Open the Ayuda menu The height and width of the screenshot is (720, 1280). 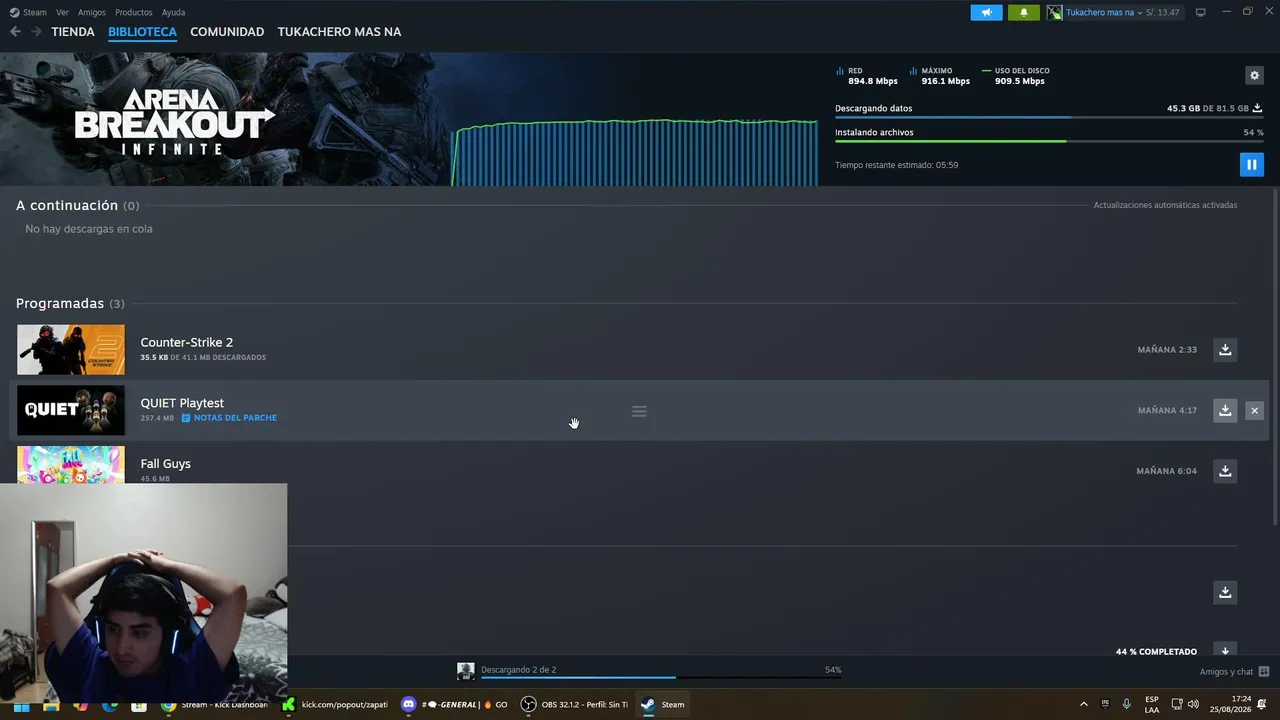click(173, 12)
